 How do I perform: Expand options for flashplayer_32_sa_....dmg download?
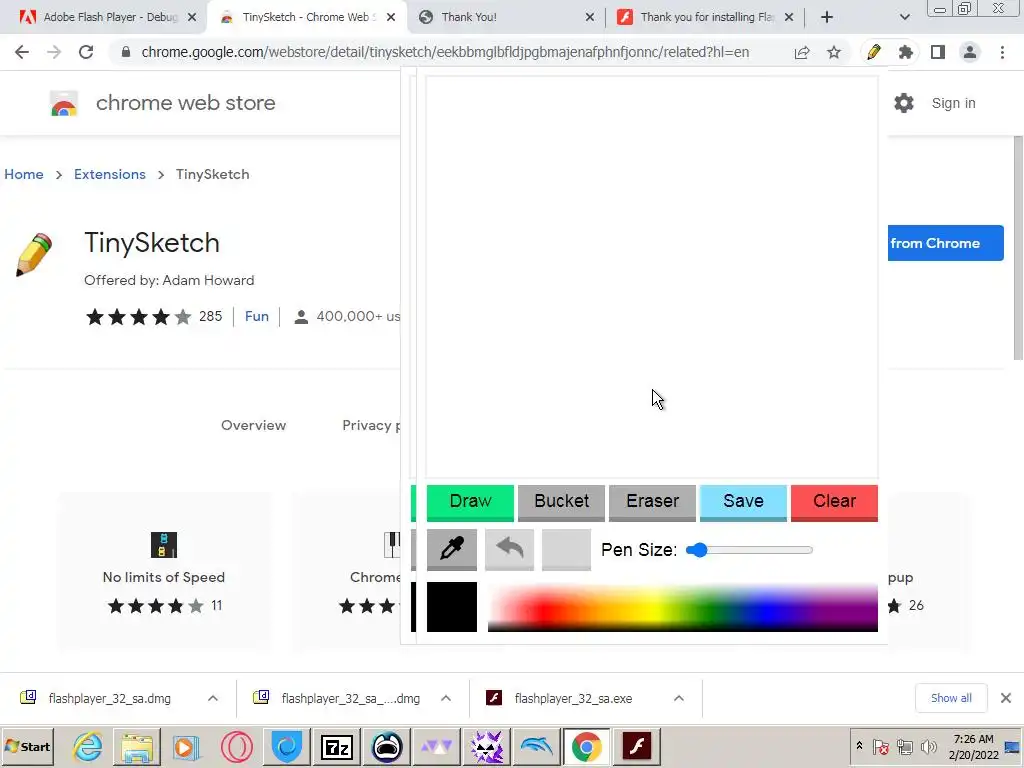click(x=446, y=699)
